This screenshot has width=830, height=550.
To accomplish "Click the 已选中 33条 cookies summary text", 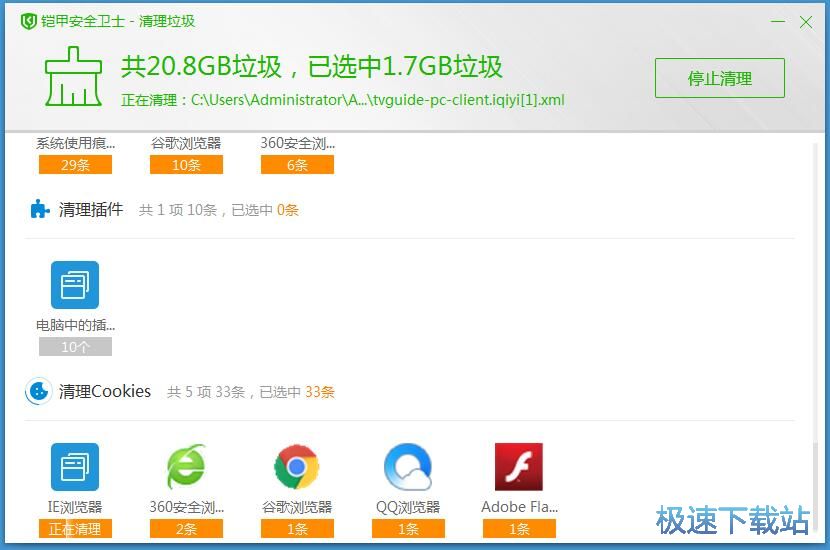I will 297,392.
